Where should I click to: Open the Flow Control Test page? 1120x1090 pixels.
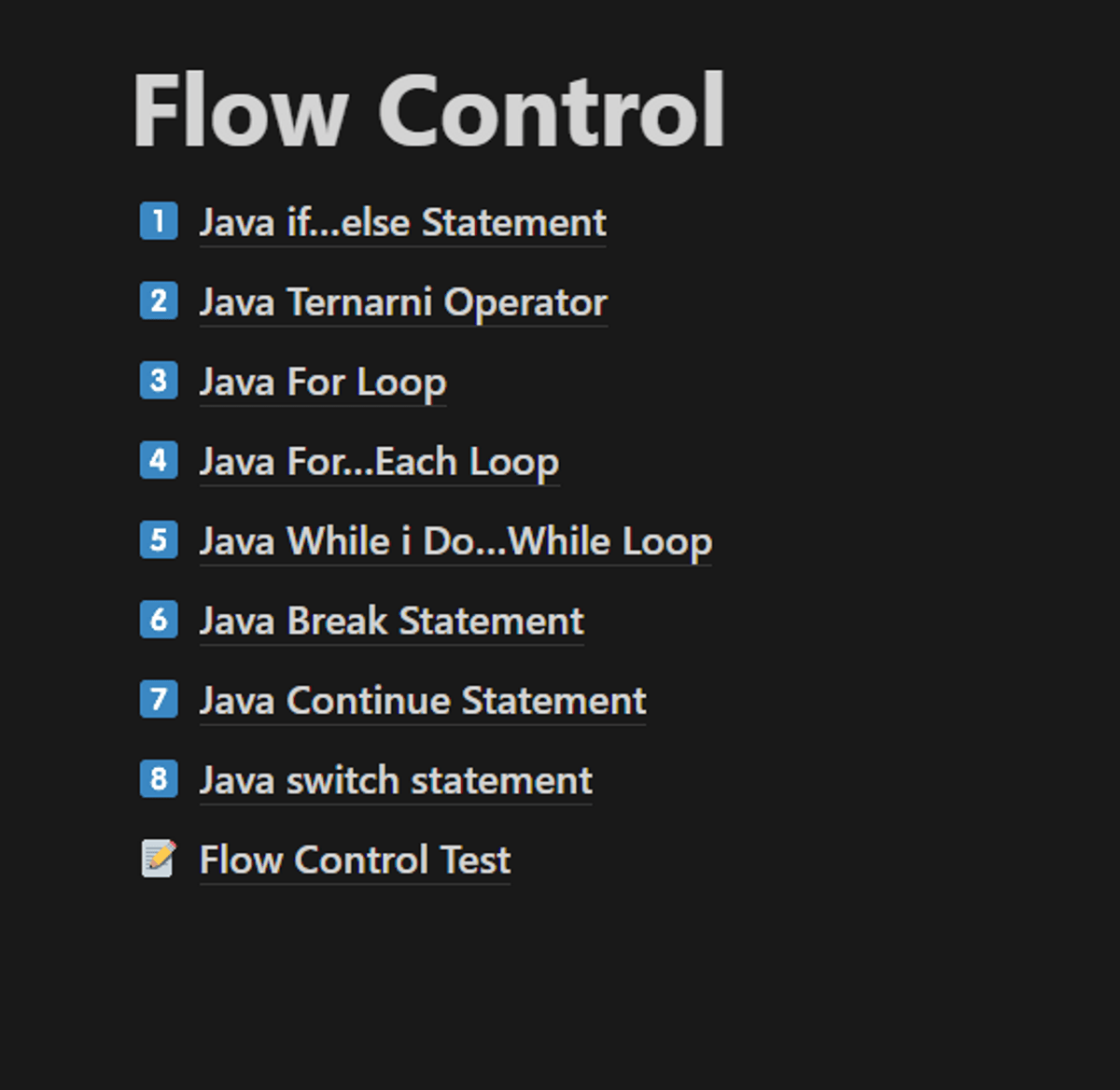click(355, 859)
